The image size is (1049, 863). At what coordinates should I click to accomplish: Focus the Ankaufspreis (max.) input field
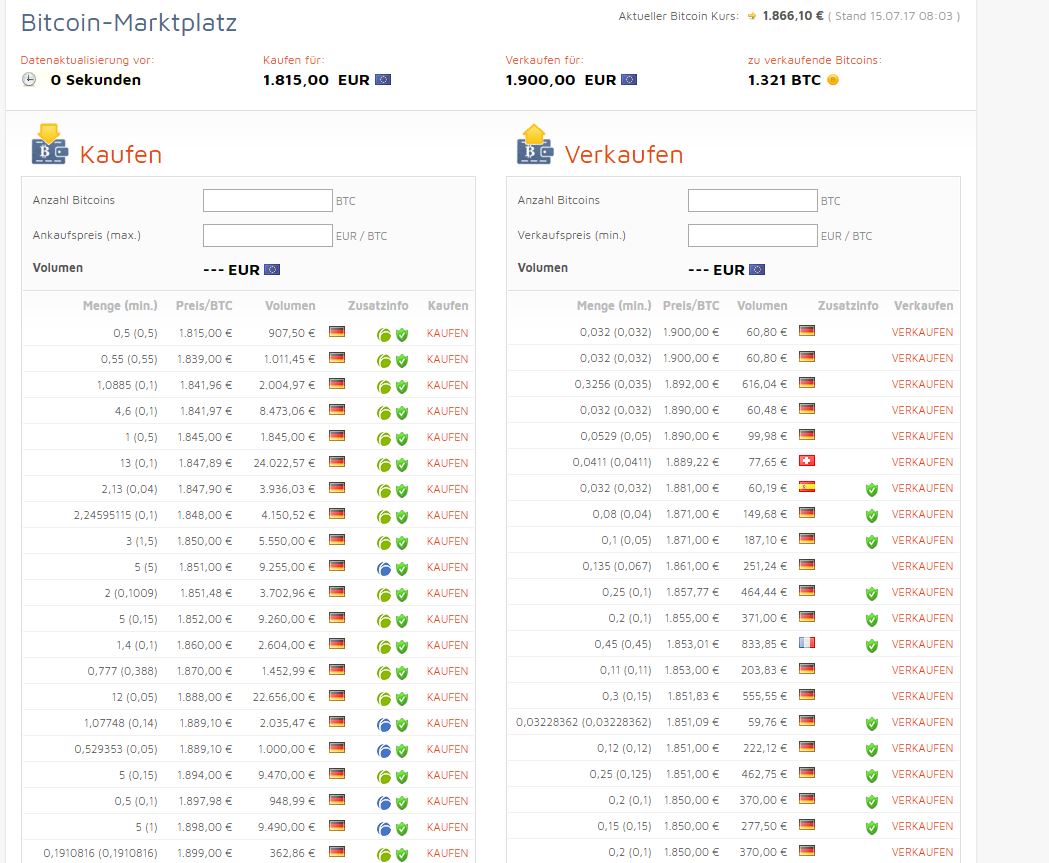(x=268, y=236)
